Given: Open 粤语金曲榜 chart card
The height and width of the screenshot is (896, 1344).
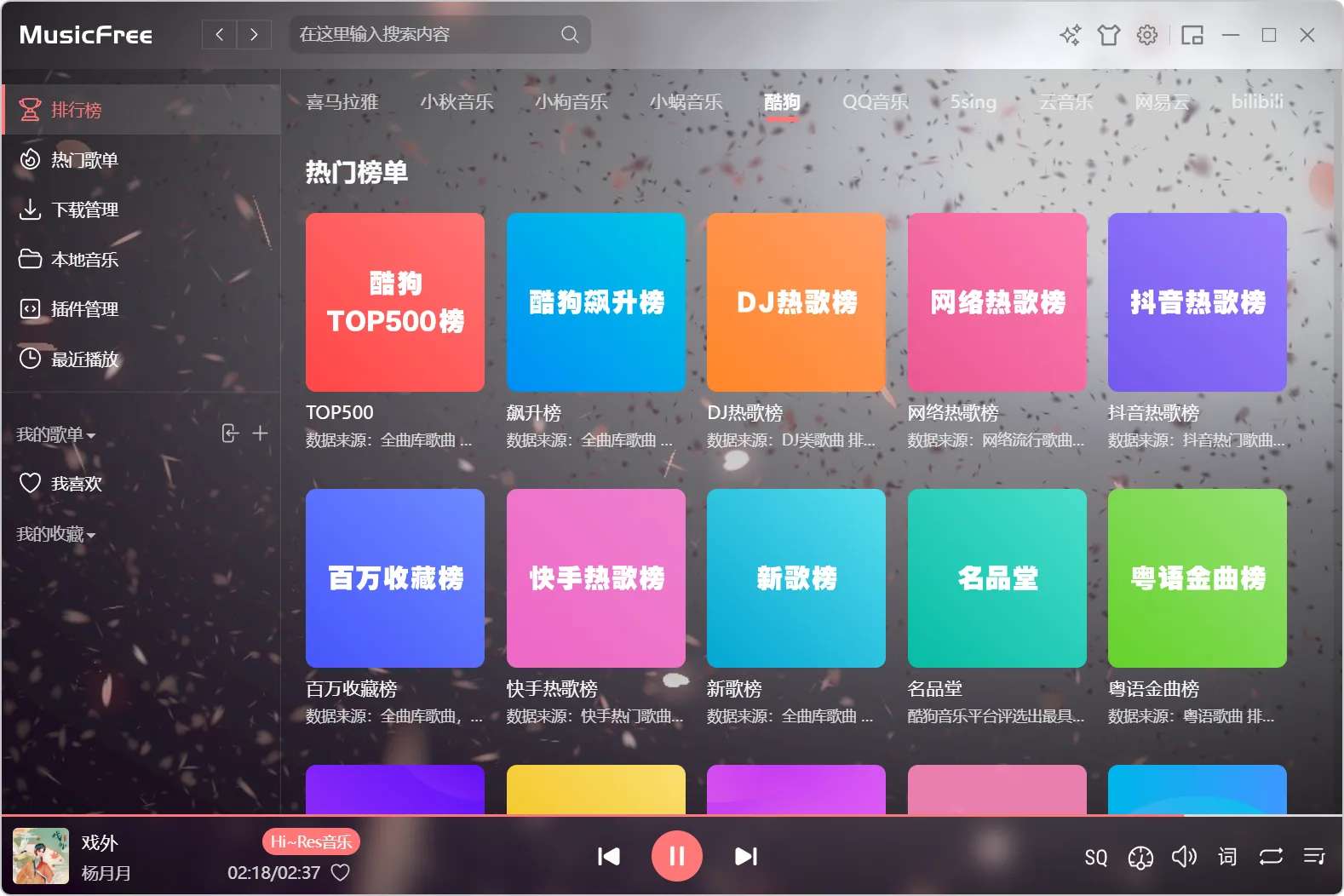Looking at the screenshot, I should (x=1198, y=578).
